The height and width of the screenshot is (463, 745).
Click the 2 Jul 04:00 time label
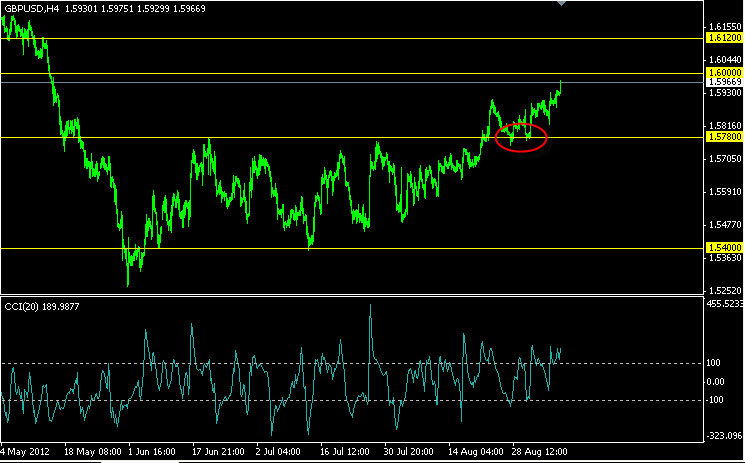[278, 451]
